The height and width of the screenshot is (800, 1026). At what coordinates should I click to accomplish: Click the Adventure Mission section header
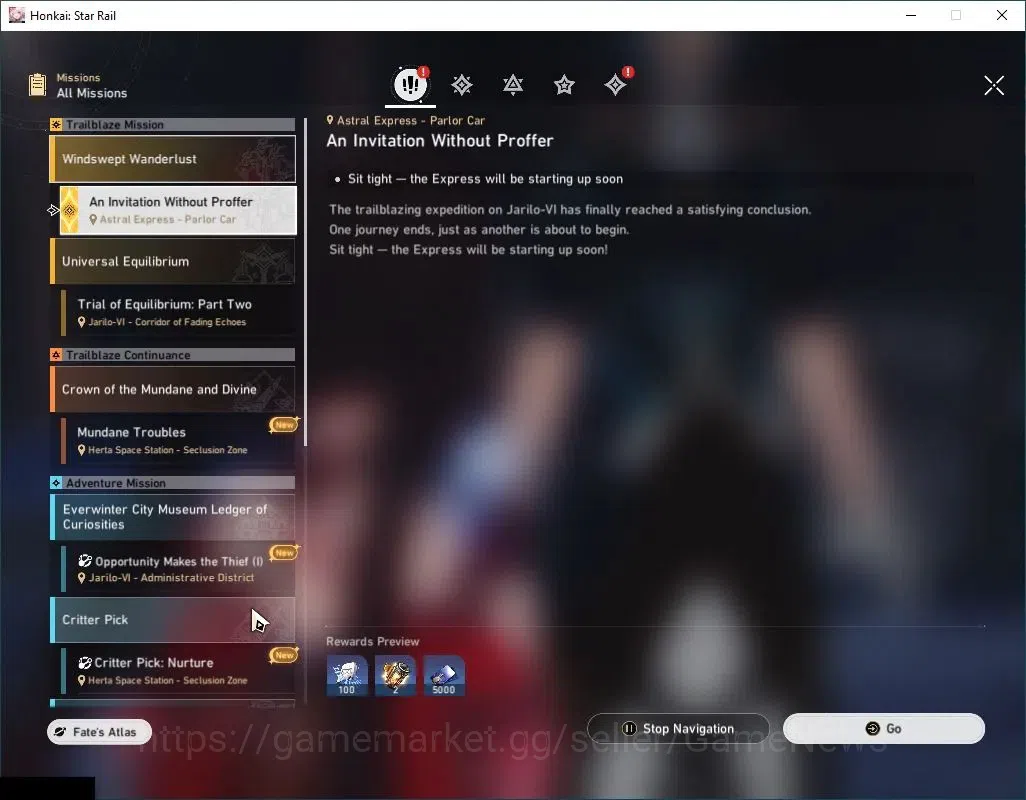pos(173,483)
